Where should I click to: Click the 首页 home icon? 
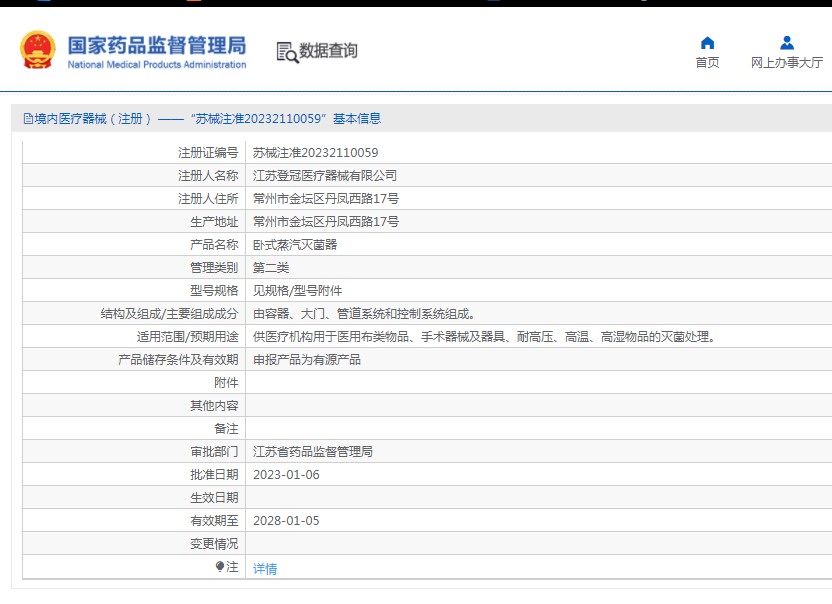(x=707, y=42)
